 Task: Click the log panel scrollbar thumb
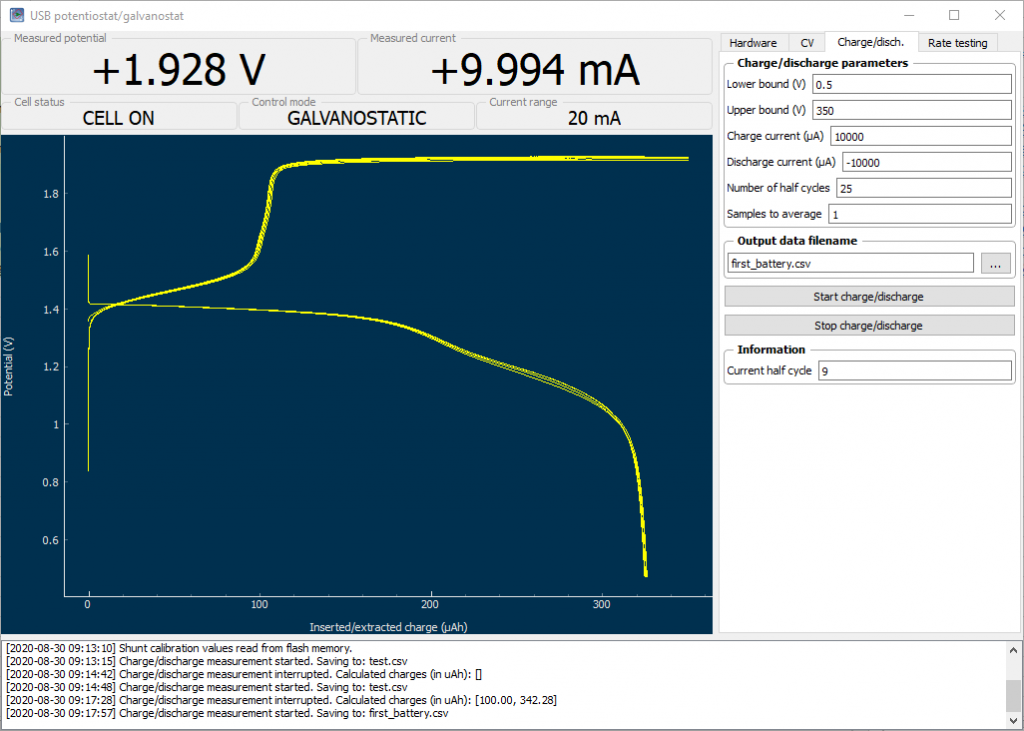1014,694
